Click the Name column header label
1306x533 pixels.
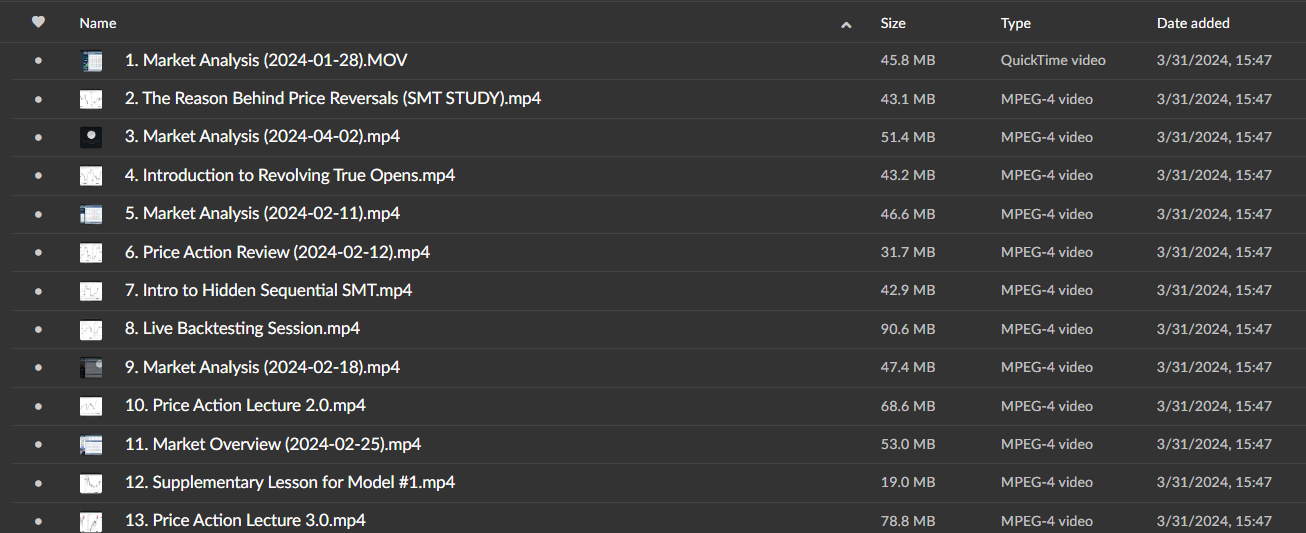[98, 23]
